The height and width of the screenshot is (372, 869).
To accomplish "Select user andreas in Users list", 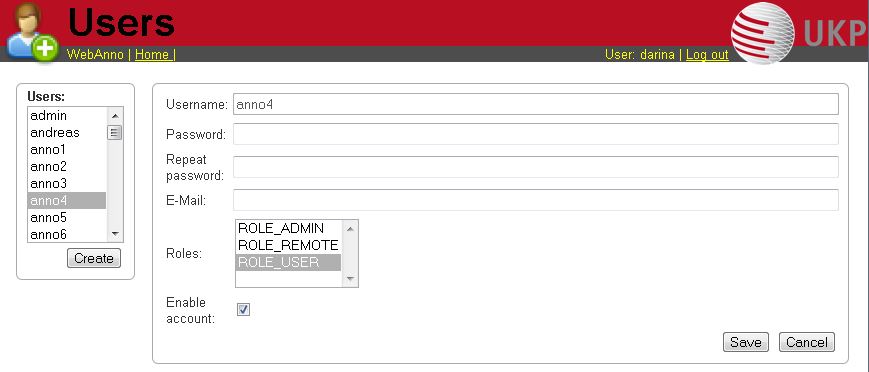I will click(x=67, y=133).
